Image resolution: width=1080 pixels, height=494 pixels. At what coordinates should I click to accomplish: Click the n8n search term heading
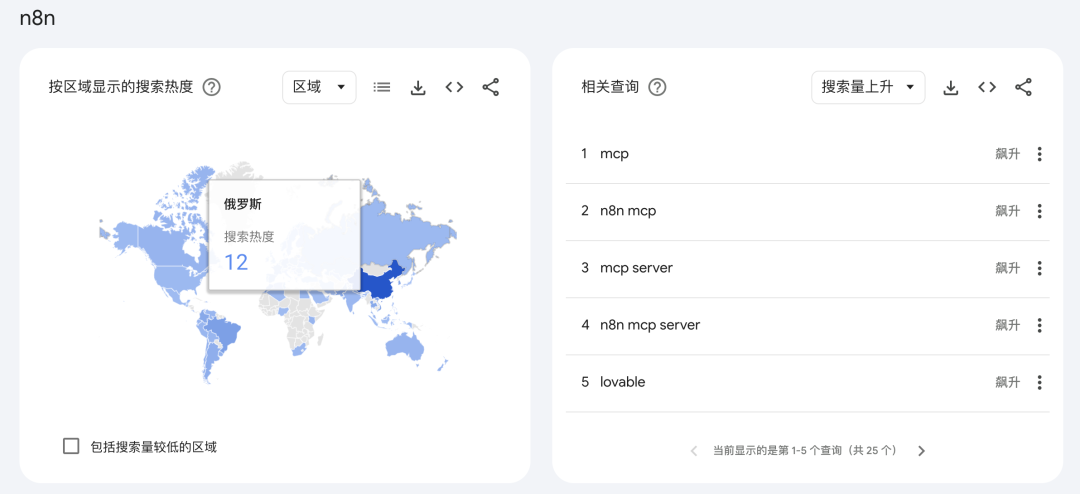[37, 19]
